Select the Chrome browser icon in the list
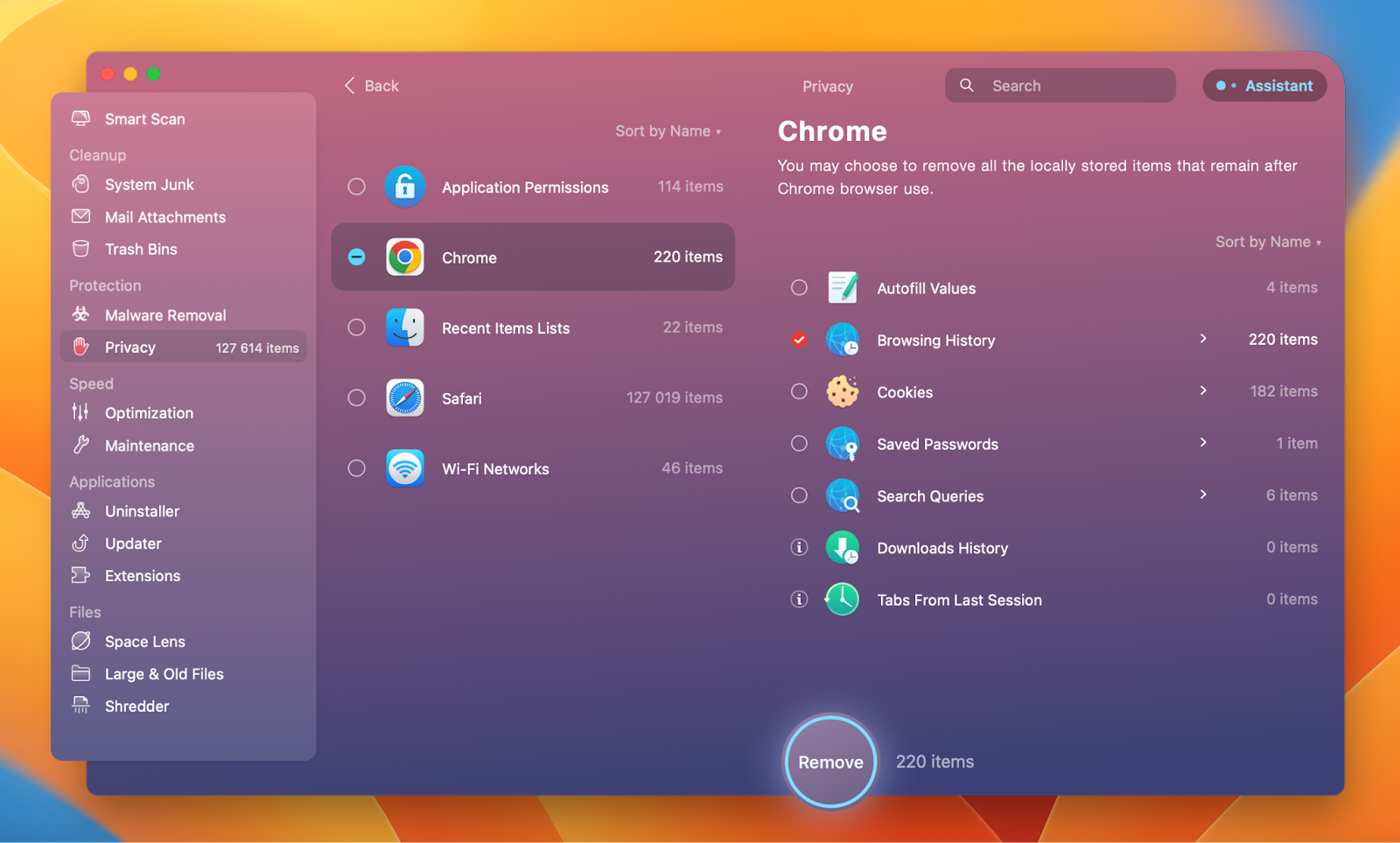Image resolution: width=1400 pixels, height=843 pixels. pyautogui.click(x=404, y=256)
